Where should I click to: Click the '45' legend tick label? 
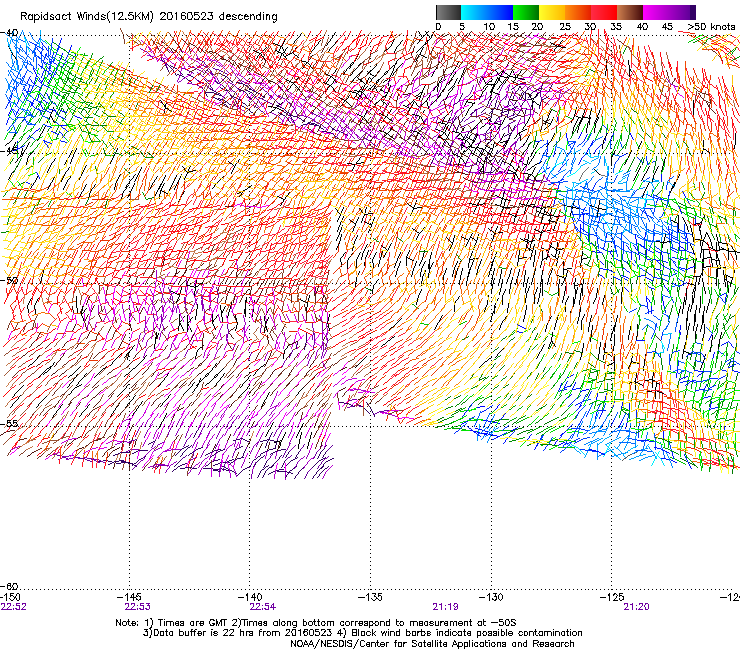[x=667, y=27]
